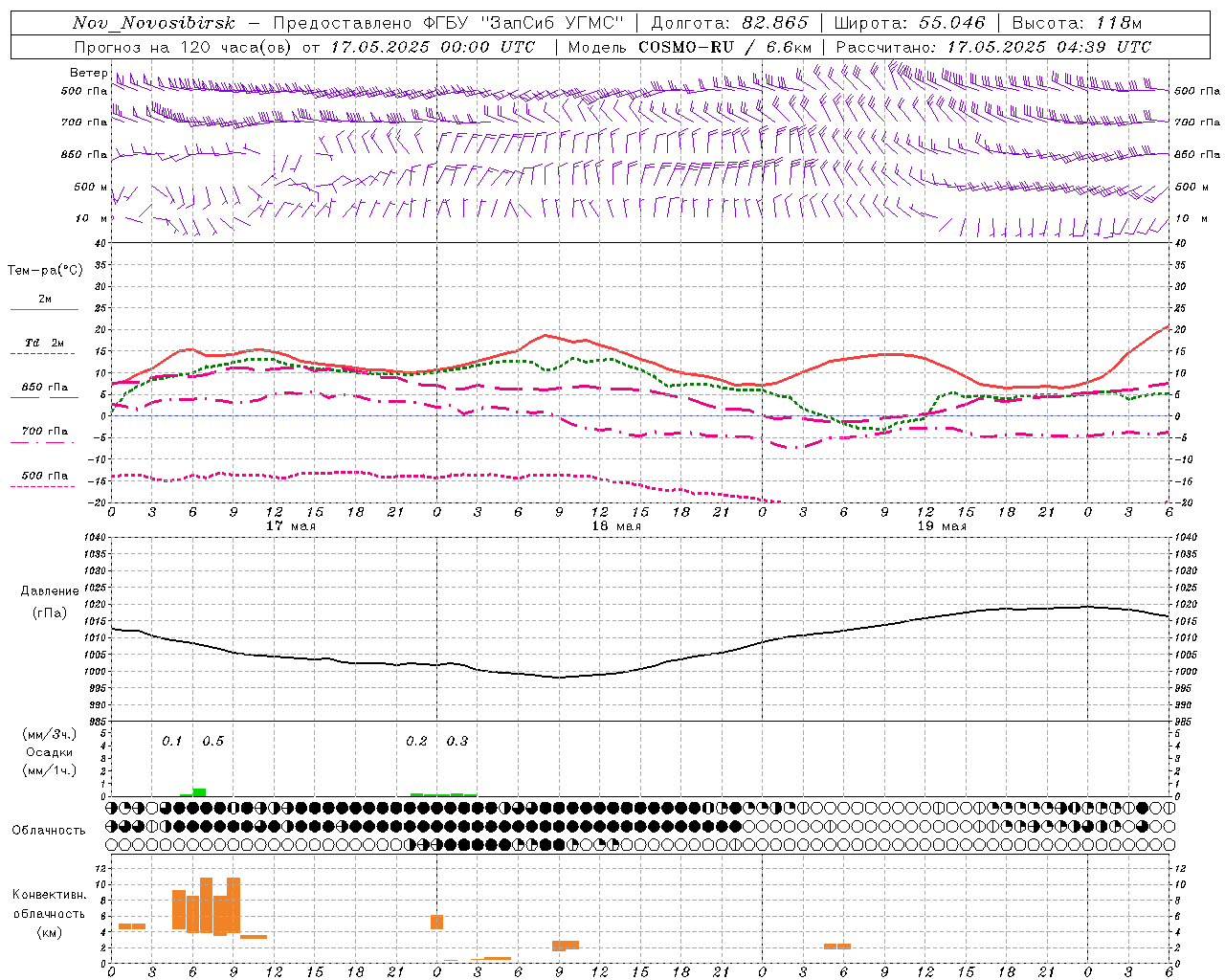
Task: Click the '18 мая' date label
Action: coord(615,526)
